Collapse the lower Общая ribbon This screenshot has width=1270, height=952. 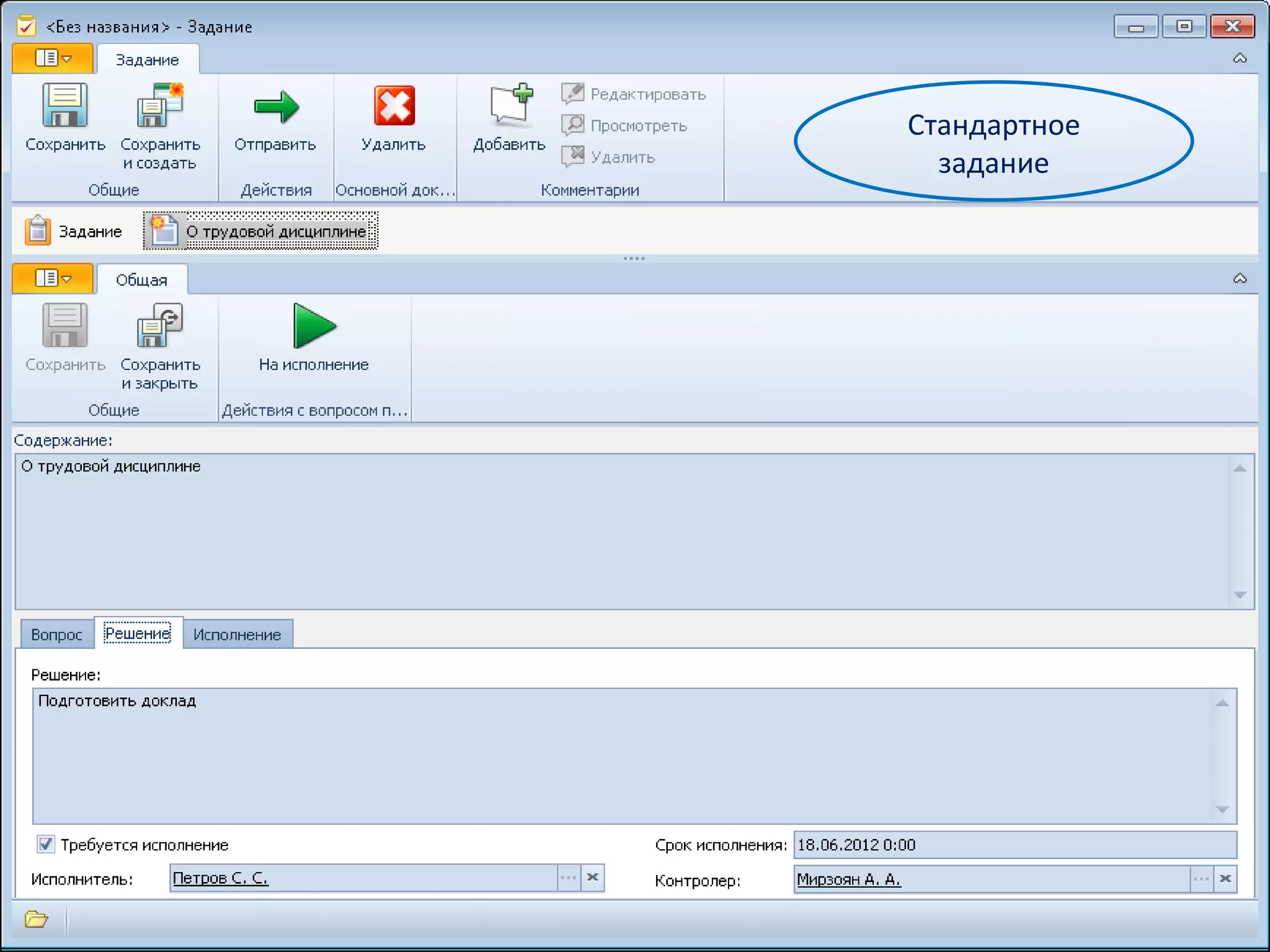[1240, 278]
